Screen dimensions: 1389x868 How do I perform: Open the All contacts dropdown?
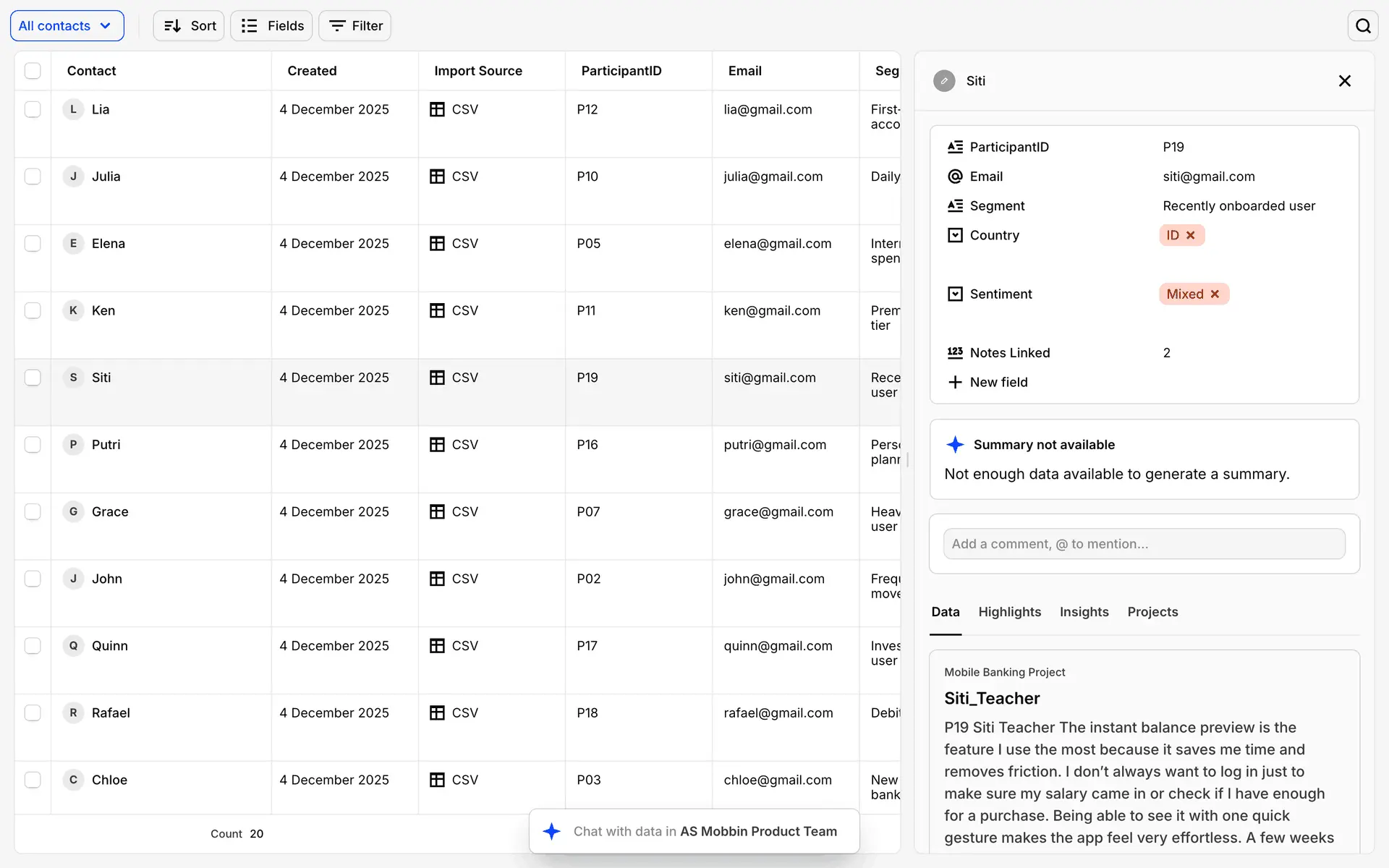click(67, 26)
